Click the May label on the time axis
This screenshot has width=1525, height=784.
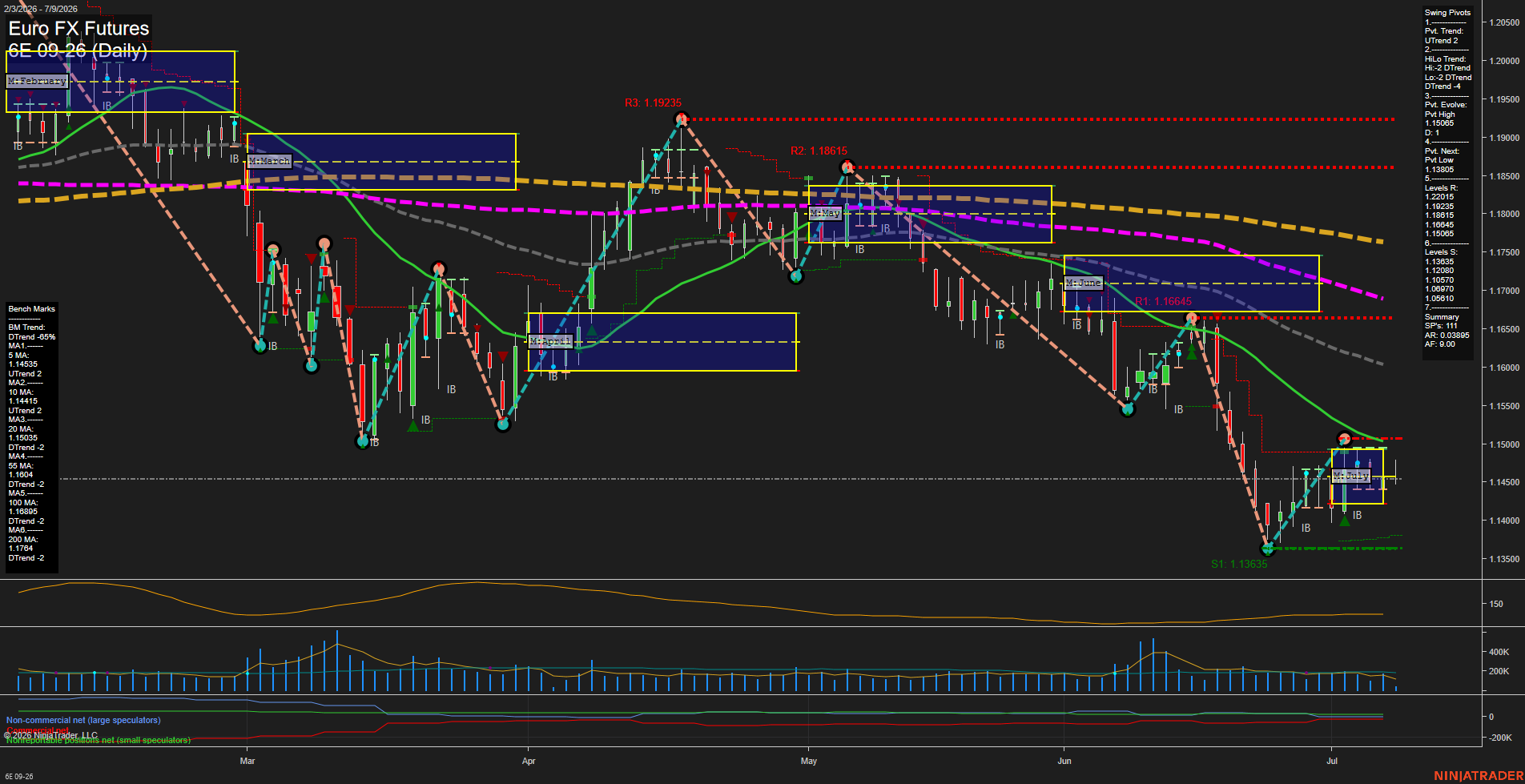[x=809, y=761]
